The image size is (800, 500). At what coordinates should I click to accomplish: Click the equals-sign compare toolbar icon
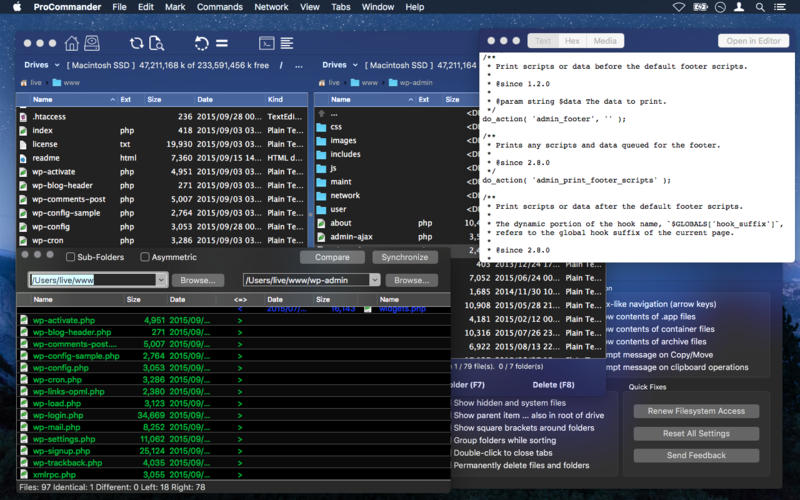coord(222,43)
